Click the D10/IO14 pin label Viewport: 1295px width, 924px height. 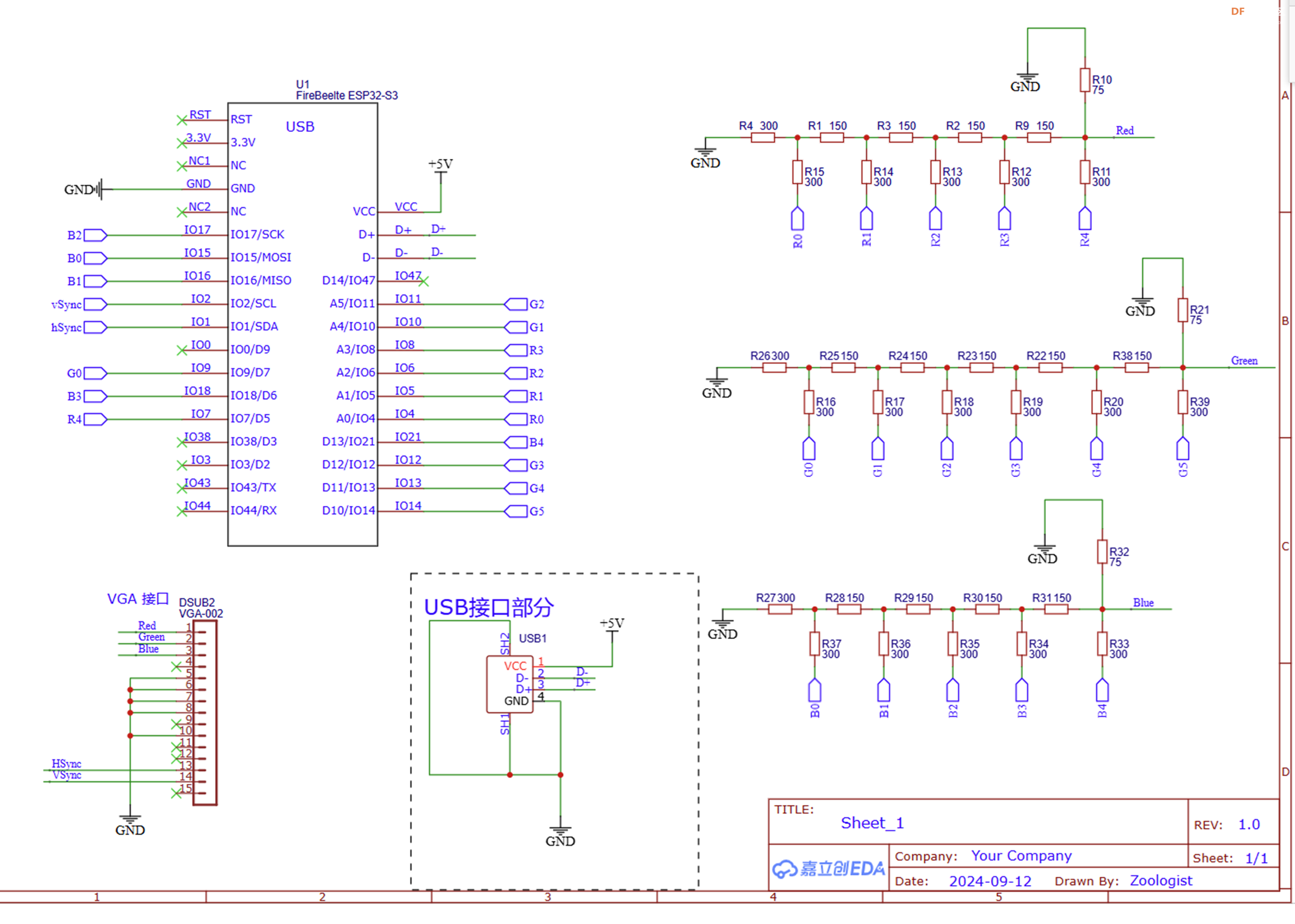pyautogui.click(x=348, y=510)
